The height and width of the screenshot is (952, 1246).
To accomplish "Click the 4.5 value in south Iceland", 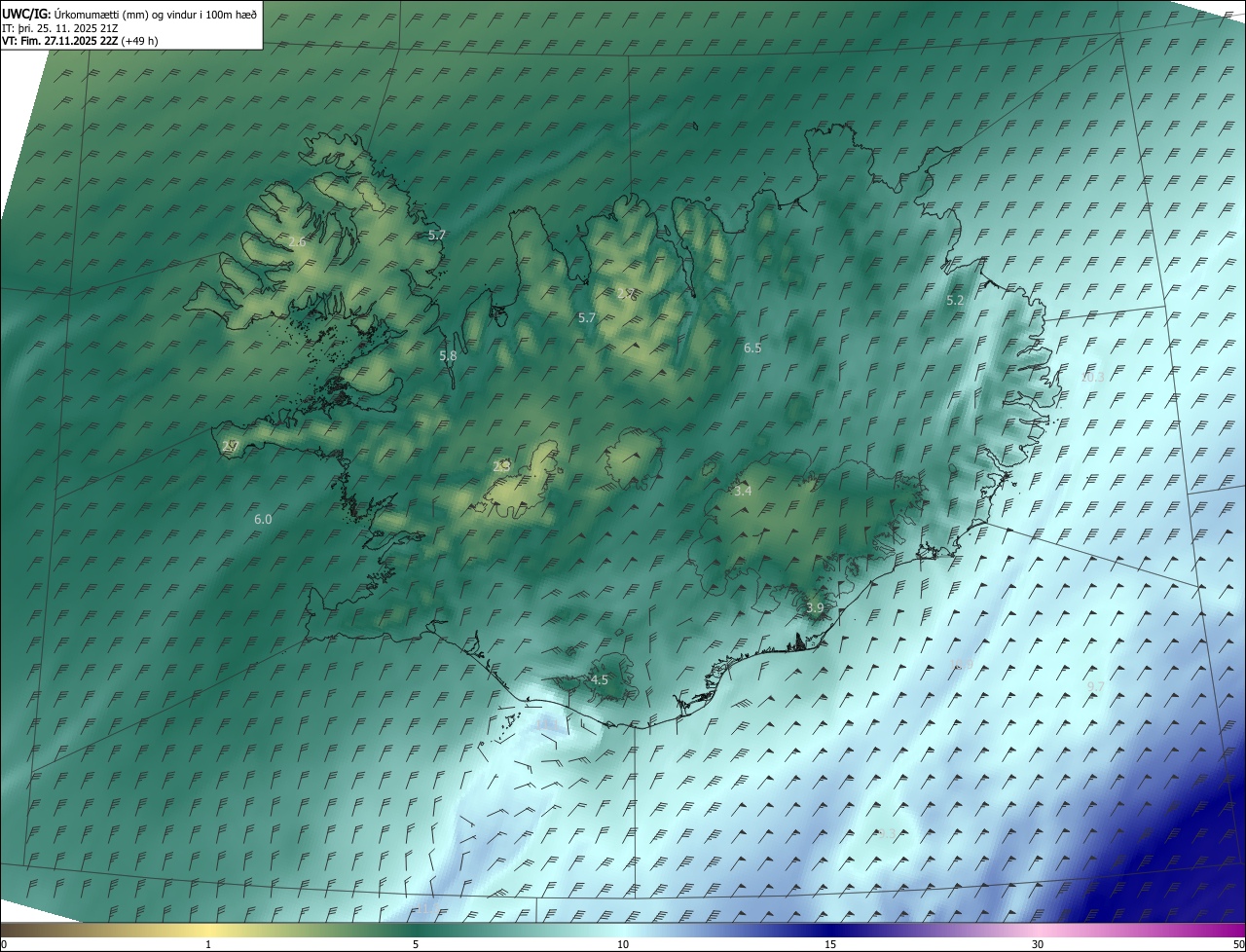I will coord(600,680).
